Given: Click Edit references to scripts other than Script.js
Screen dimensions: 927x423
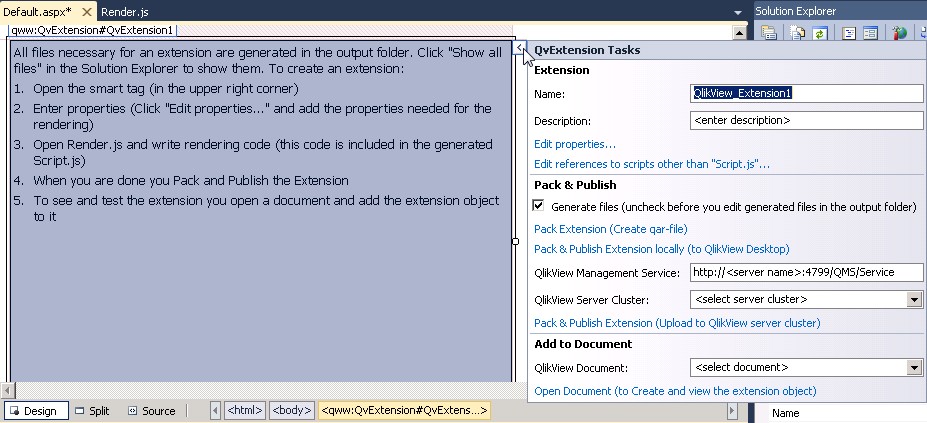Looking at the screenshot, I should pyautogui.click(x=652, y=164).
